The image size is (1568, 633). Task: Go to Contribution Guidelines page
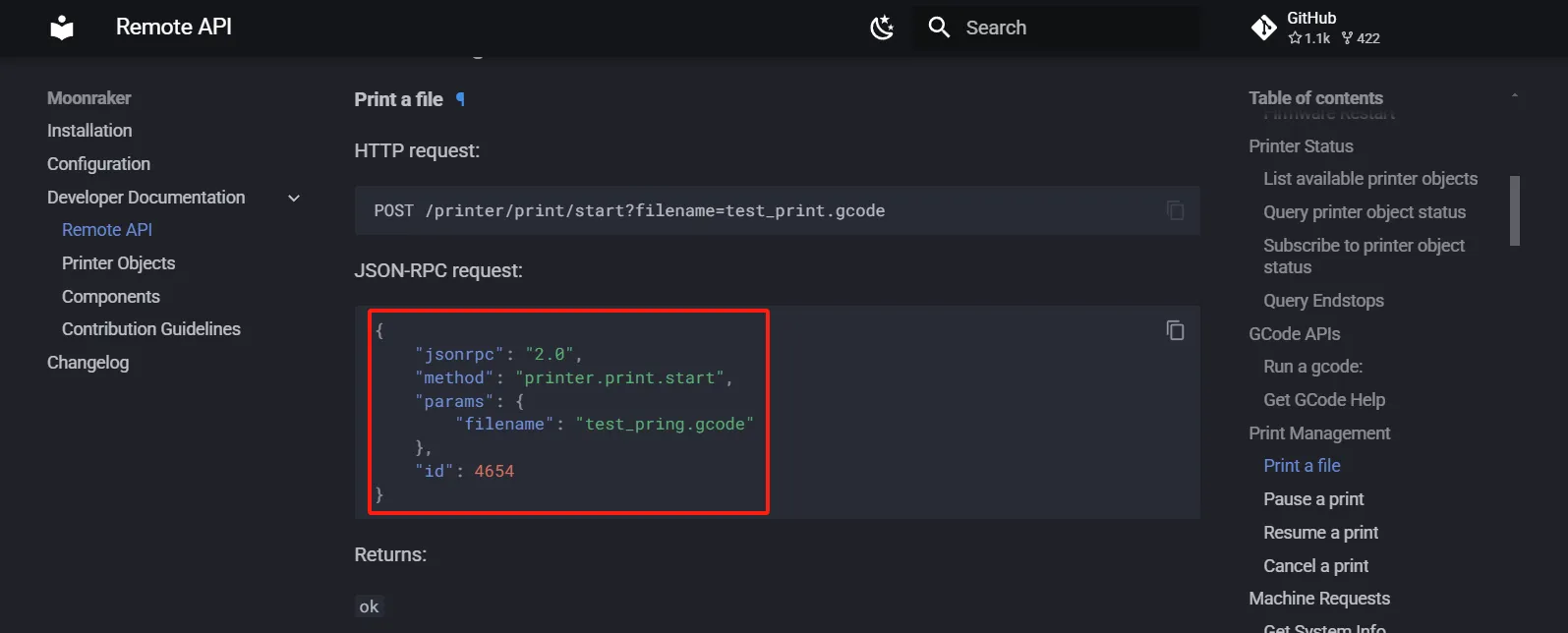pyautogui.click(x=150, y=329)
